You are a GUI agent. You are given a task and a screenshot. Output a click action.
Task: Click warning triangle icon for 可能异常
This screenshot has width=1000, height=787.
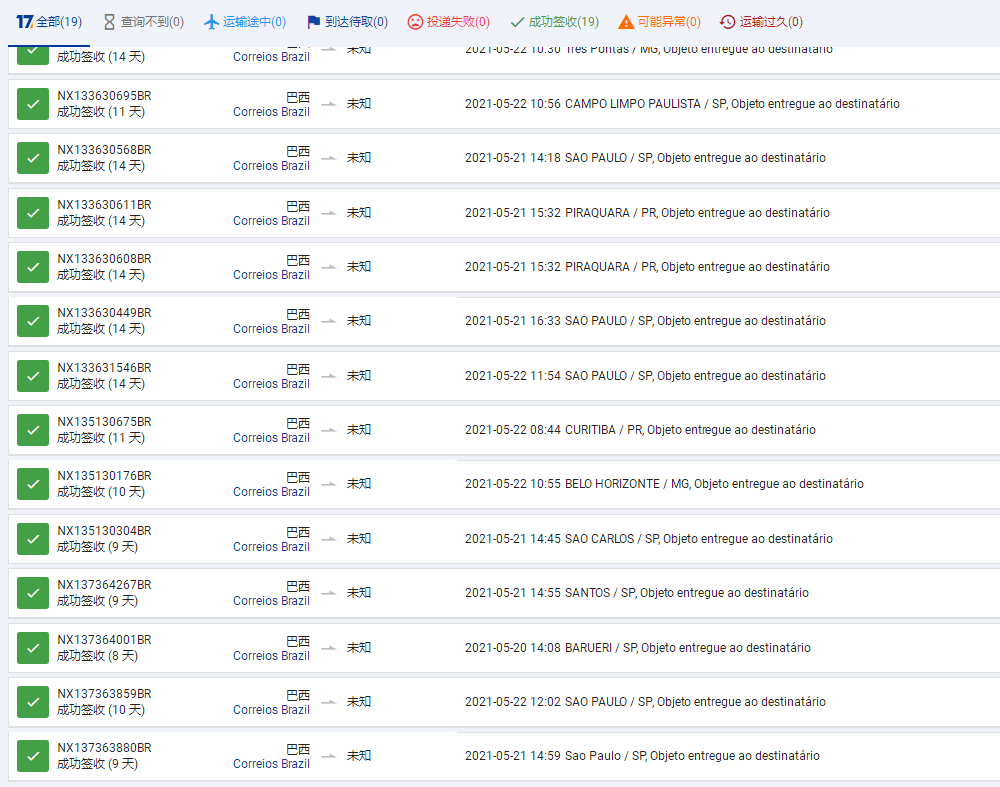coord(626,22)
